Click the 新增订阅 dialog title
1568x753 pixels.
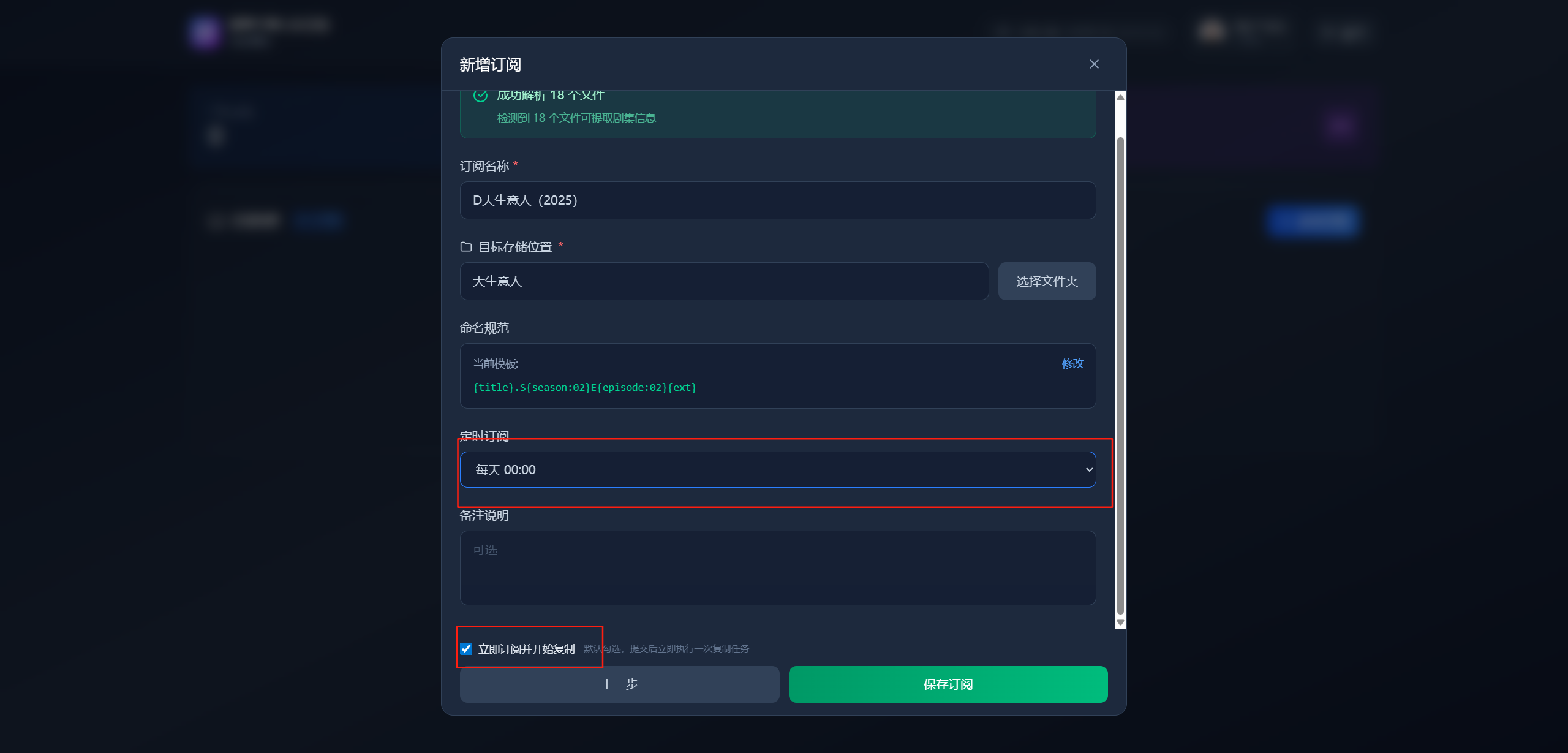(490, 65)
